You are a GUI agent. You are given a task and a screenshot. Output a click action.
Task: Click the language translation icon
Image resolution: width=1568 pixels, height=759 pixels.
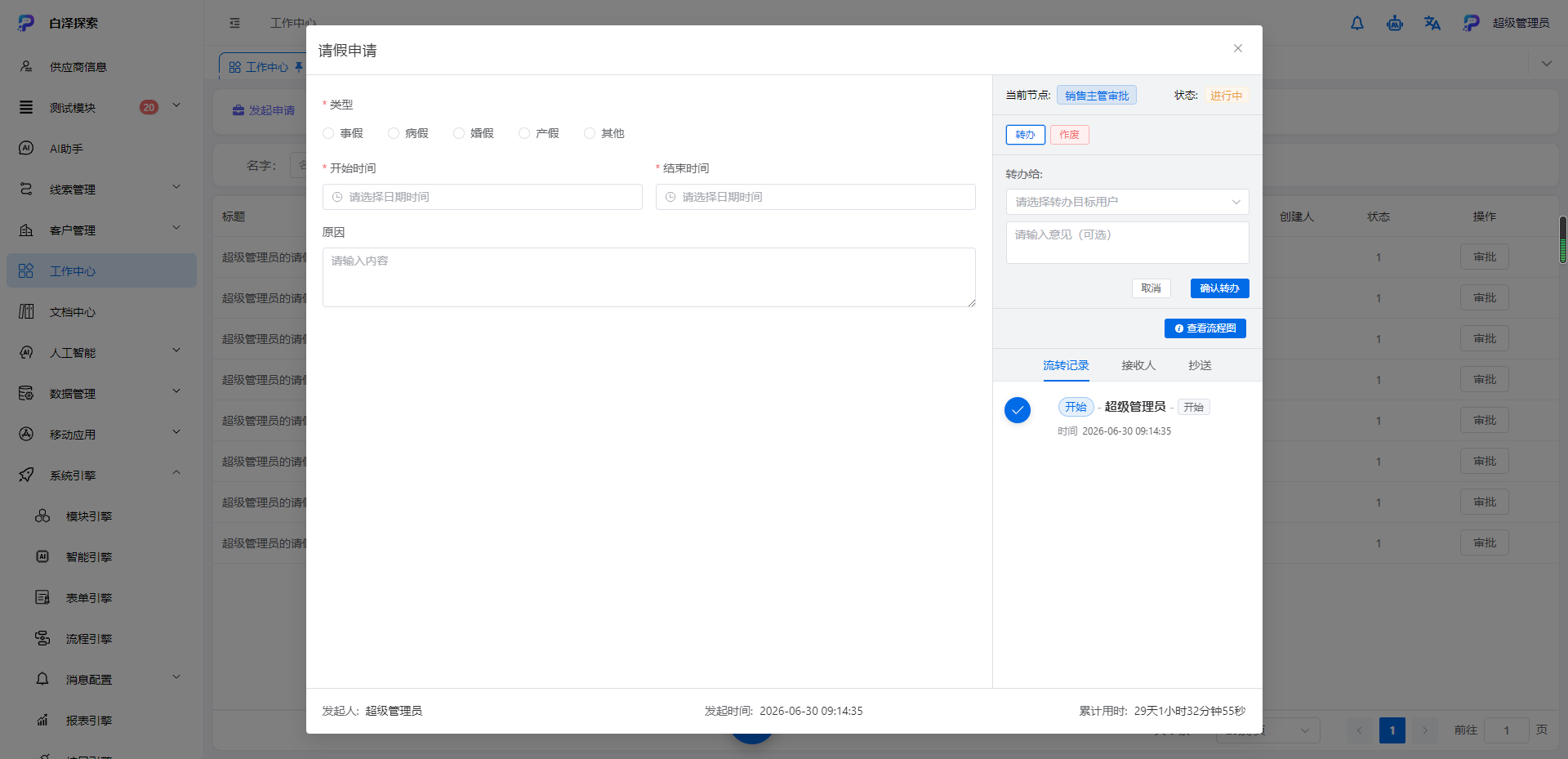pyautogui.click(x=1432, y=23)
